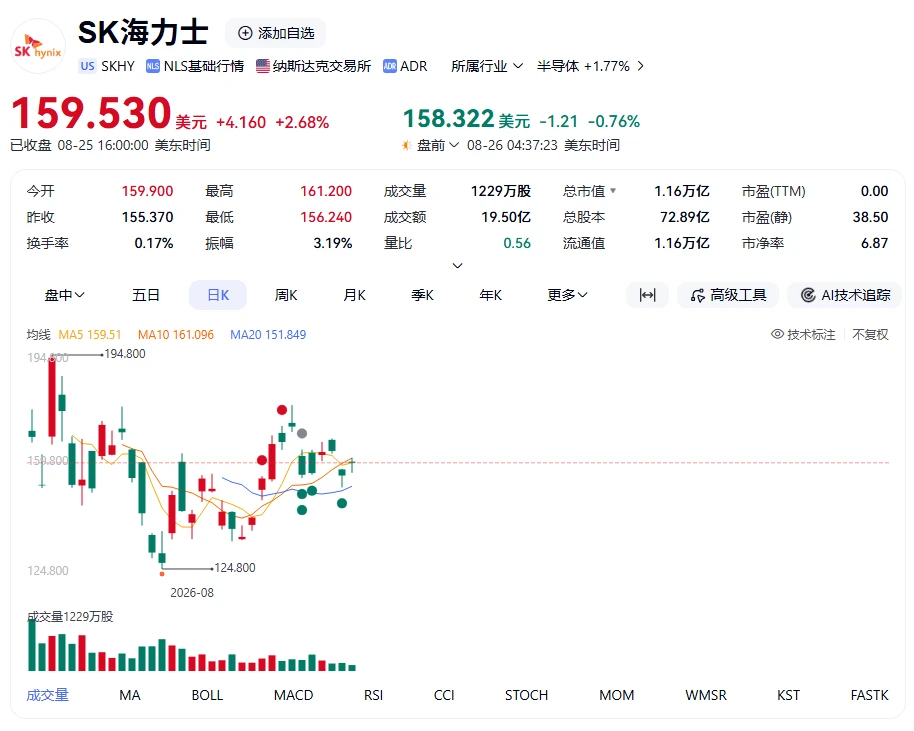Viewport: 914px width, 731px height.
Task: Open the 盘中 chart dropdown
Action: tap(65, 295)
